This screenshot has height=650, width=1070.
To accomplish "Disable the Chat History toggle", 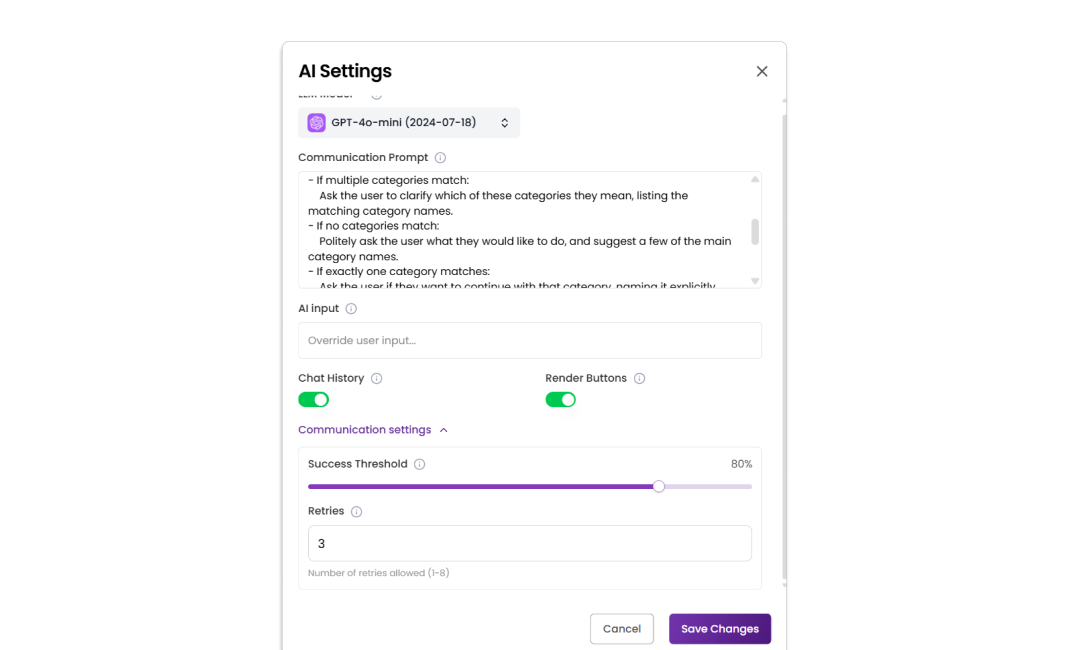I will [x=313, y=400].
